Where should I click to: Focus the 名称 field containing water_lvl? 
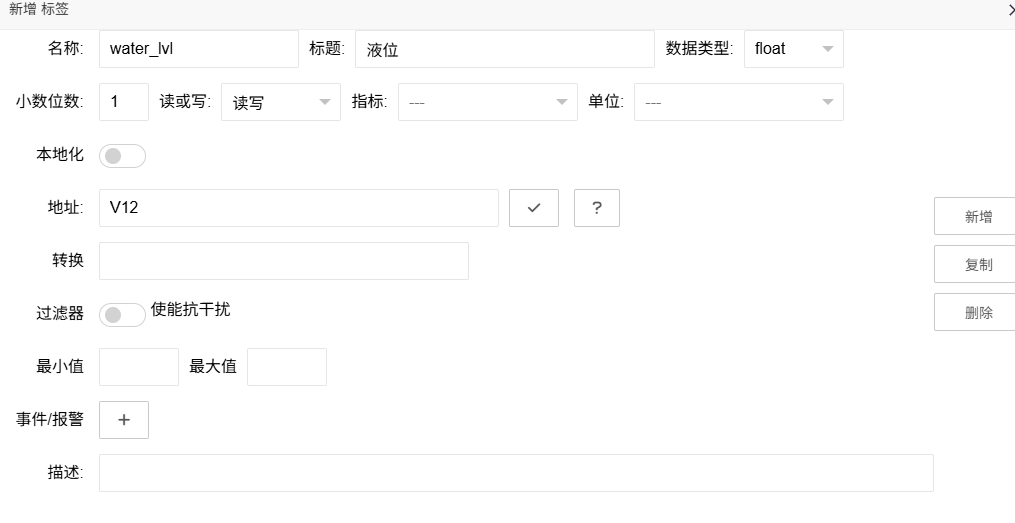199,49
